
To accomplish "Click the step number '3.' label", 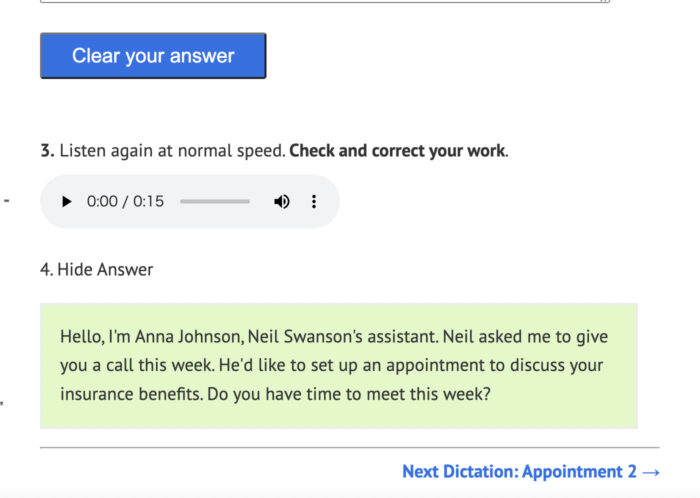I will tap(47, 151).
